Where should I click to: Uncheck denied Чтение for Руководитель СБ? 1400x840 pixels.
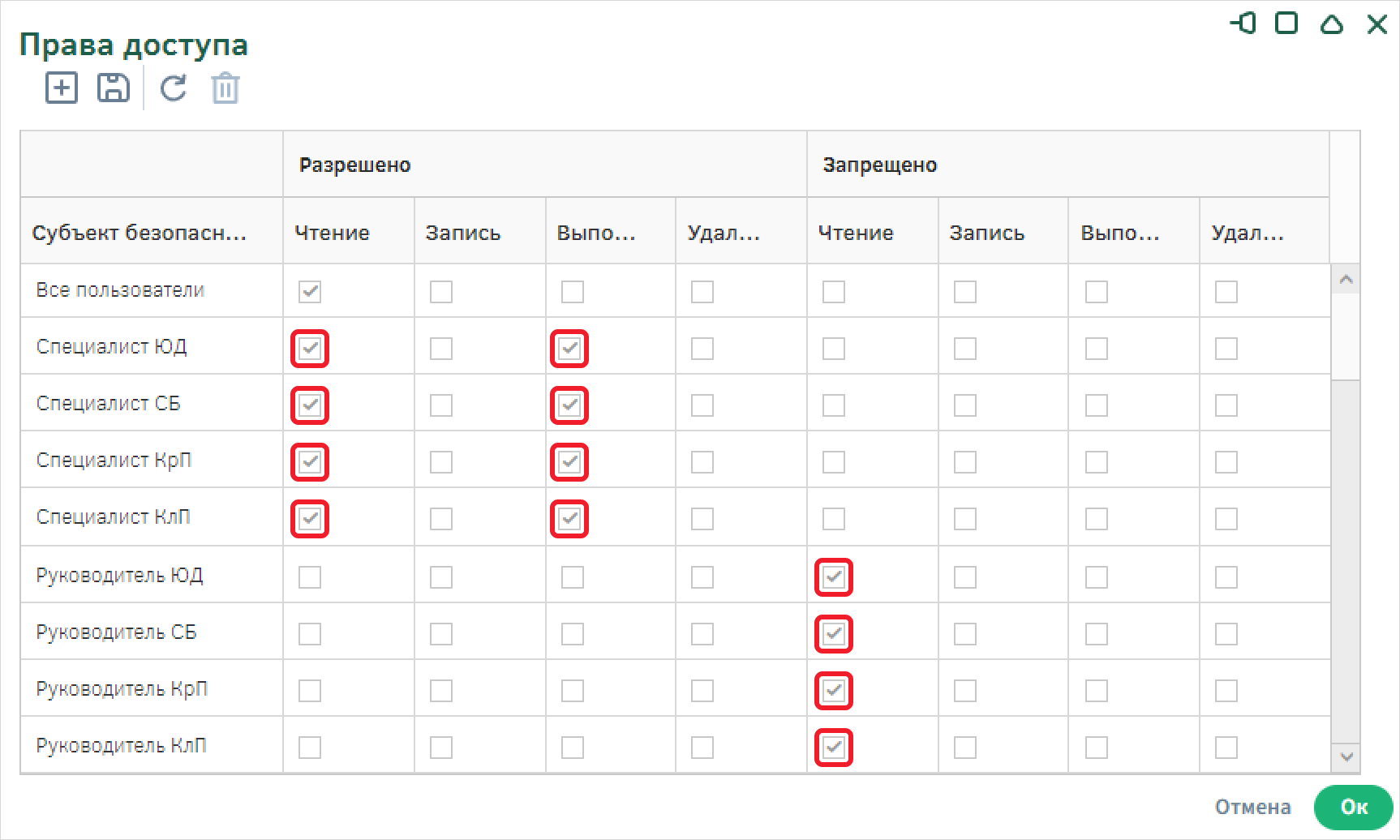coord(834,634)
